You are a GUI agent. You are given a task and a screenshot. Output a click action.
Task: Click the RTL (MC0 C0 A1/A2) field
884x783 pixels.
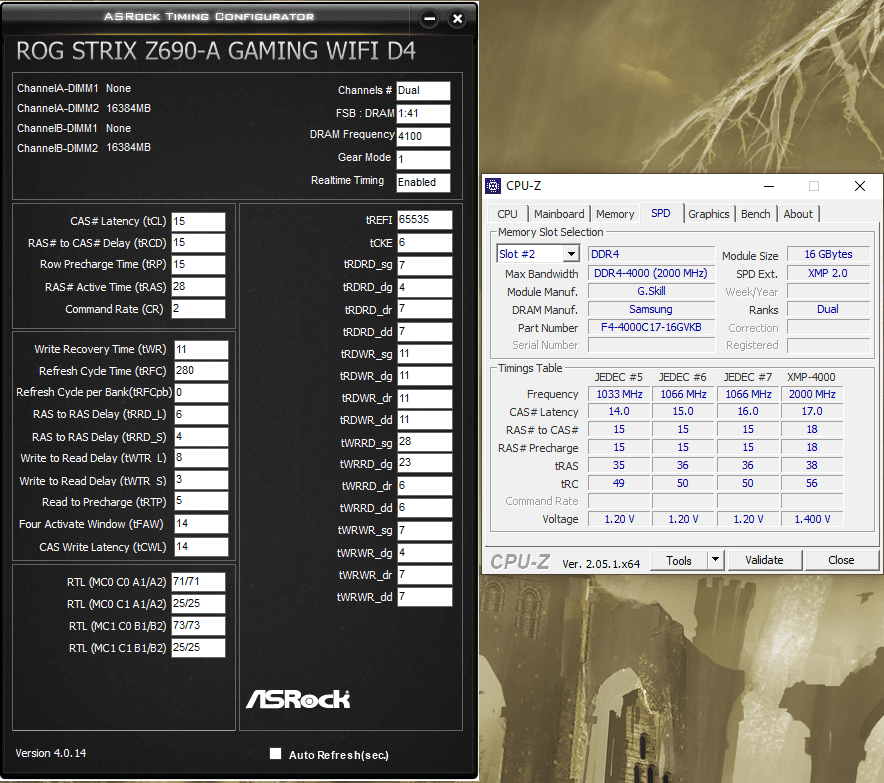[198, 582]
